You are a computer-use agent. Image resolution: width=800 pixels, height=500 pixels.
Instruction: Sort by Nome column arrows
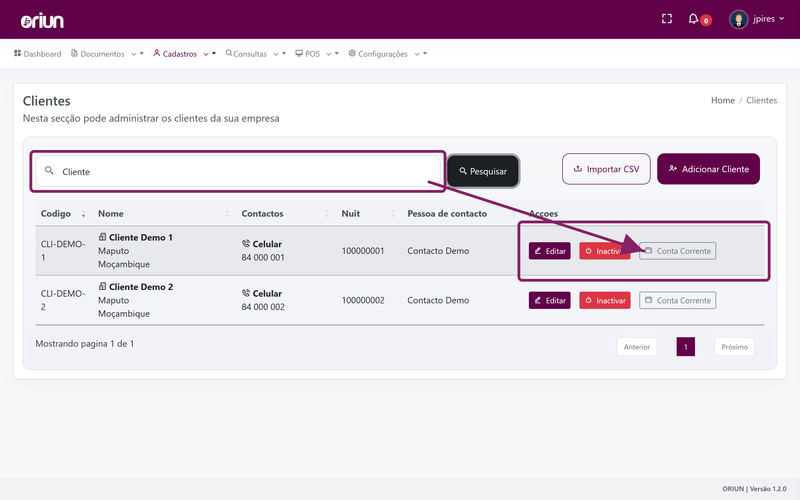[x=227, y=214]
